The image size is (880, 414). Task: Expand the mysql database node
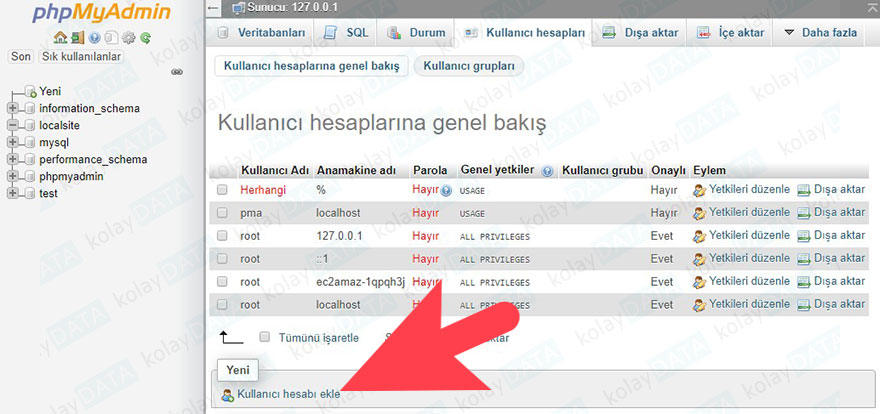[x=13, y=142]
